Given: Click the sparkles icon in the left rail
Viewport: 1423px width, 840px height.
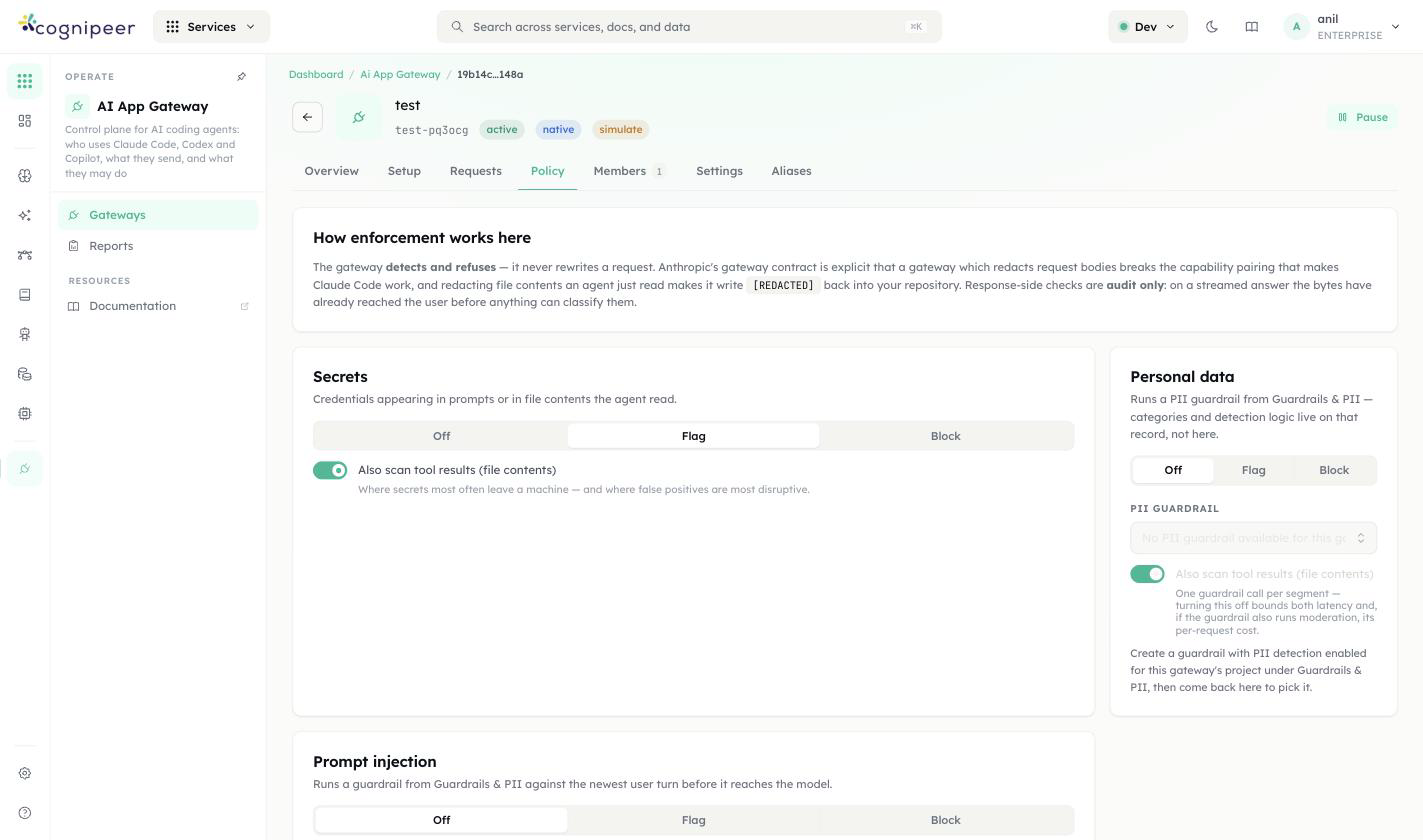Looking at the screenshot, I should pyautogui.click(x=25, y=215).
